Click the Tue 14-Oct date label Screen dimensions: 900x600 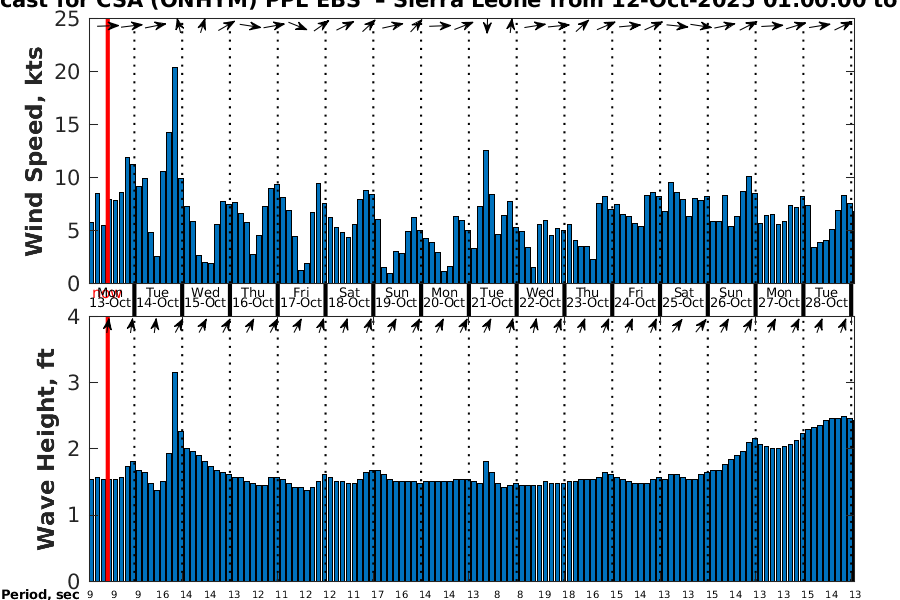click(157, 297)
